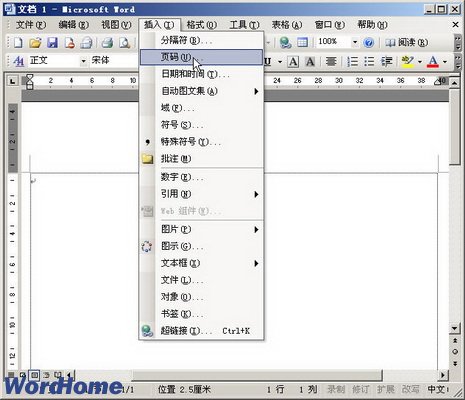Close the document with menu-bar X

[455, 25]
